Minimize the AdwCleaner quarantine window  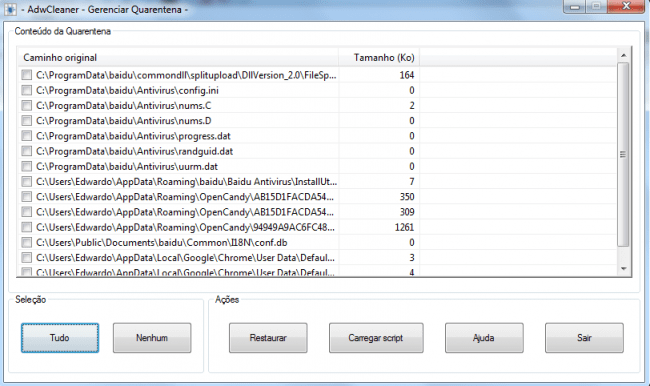575,7
